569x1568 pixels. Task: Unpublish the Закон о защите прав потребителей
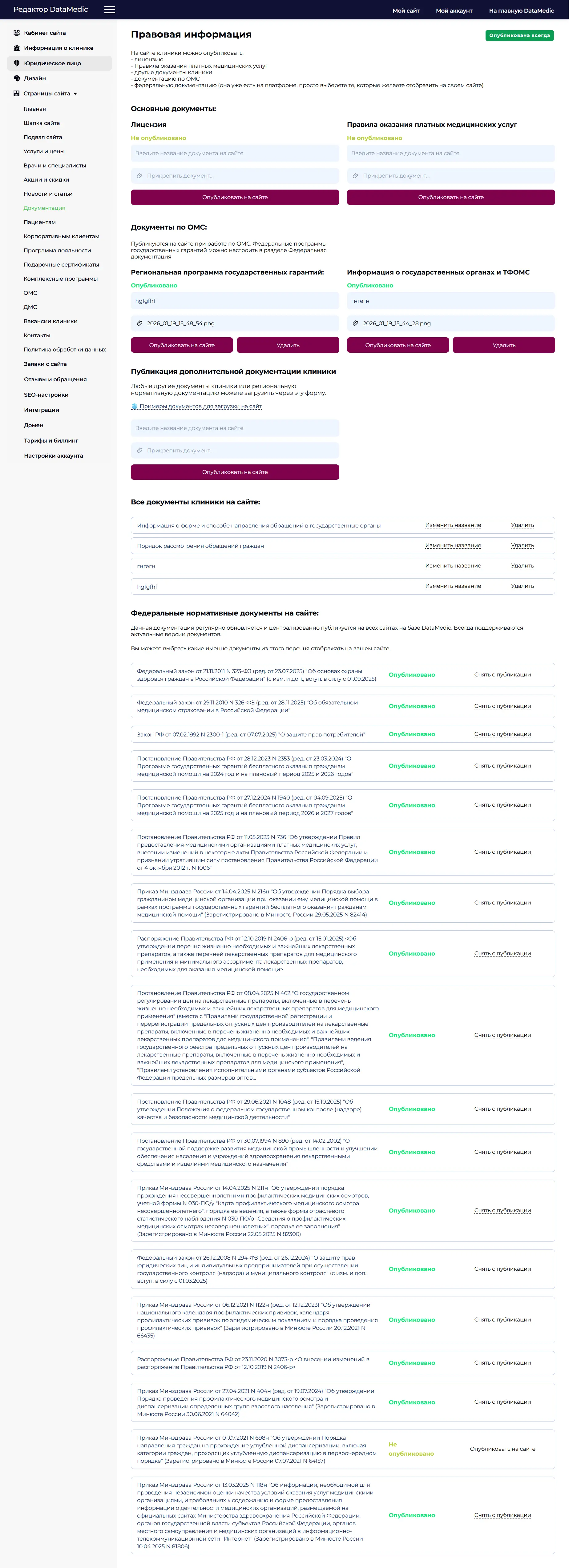[502, 734]
